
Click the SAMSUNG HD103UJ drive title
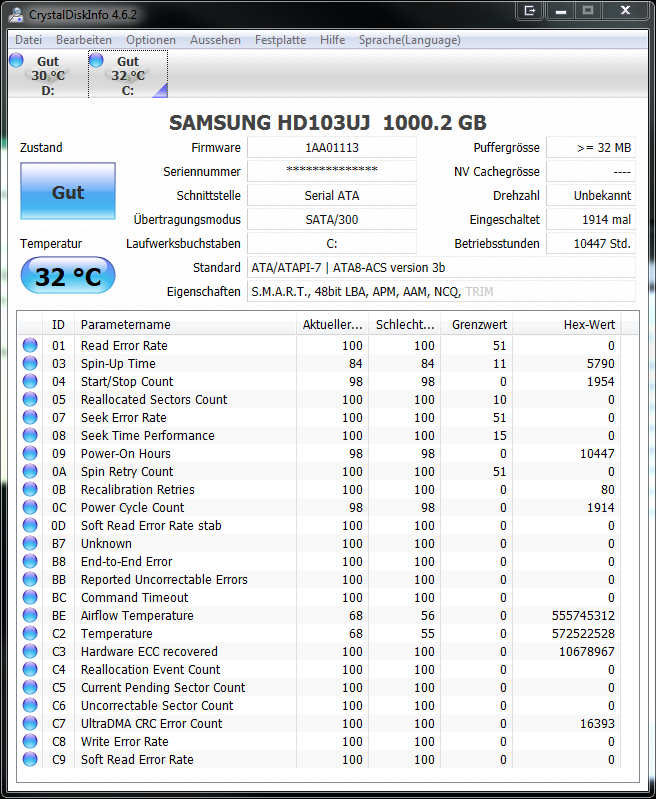pos(328,123)
